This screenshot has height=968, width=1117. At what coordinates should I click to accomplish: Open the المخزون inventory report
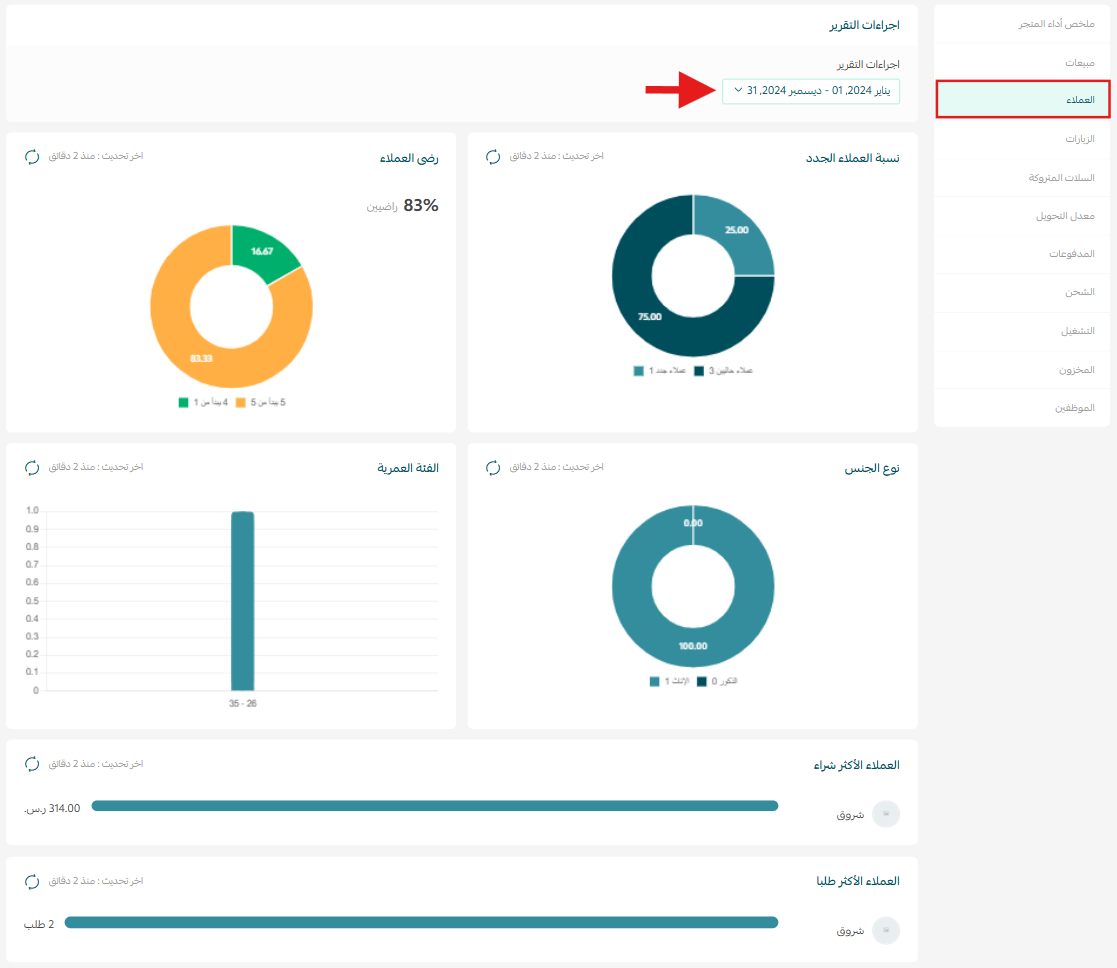(1076, 369)
